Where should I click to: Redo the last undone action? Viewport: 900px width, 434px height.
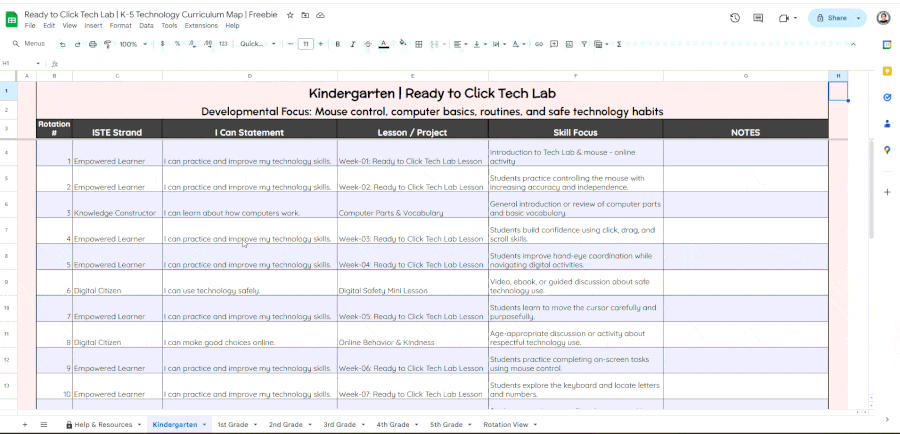click(x=77, y=44)
